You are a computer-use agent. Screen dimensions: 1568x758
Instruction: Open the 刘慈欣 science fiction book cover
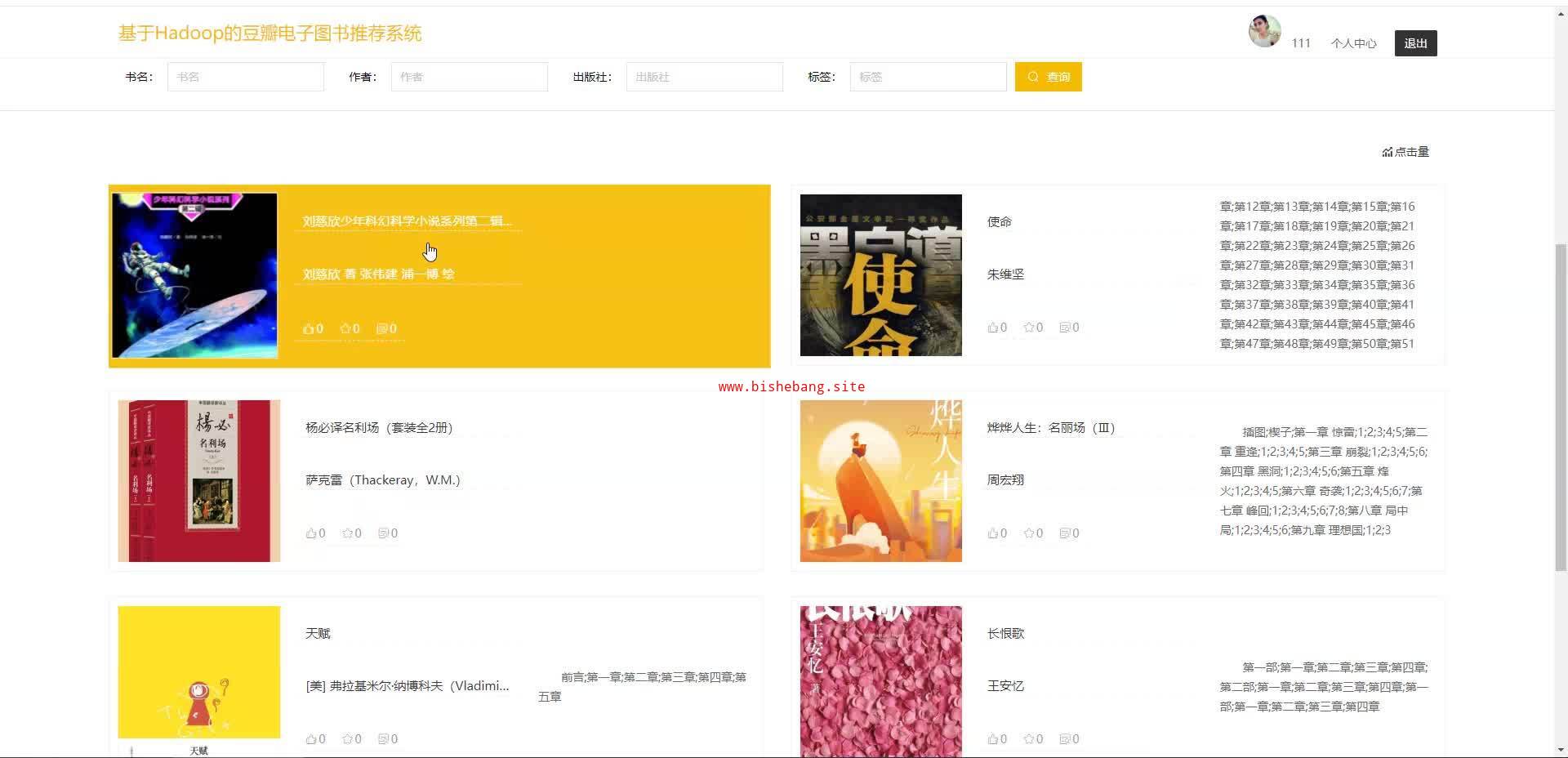195,275
